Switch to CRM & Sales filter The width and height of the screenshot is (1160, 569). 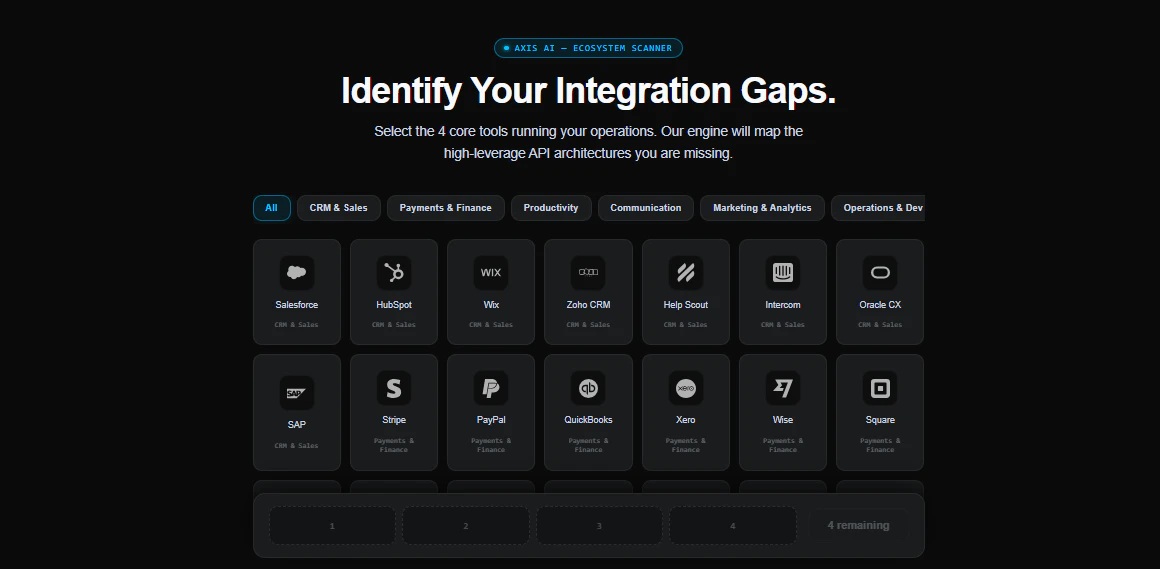338,208
